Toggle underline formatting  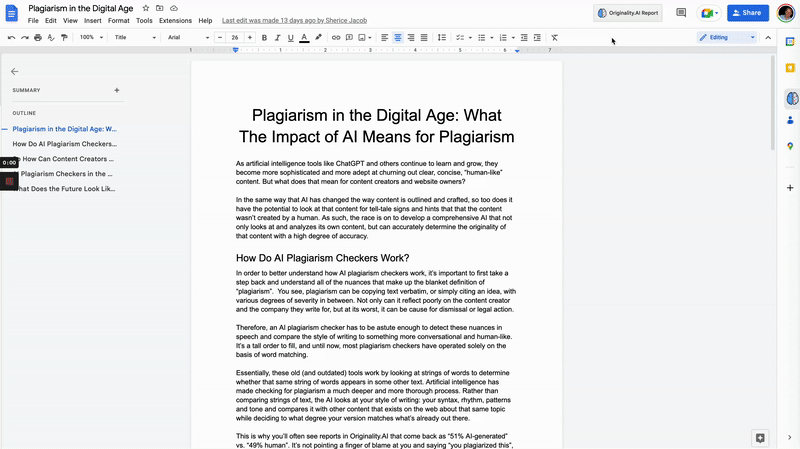click(291, 37)
